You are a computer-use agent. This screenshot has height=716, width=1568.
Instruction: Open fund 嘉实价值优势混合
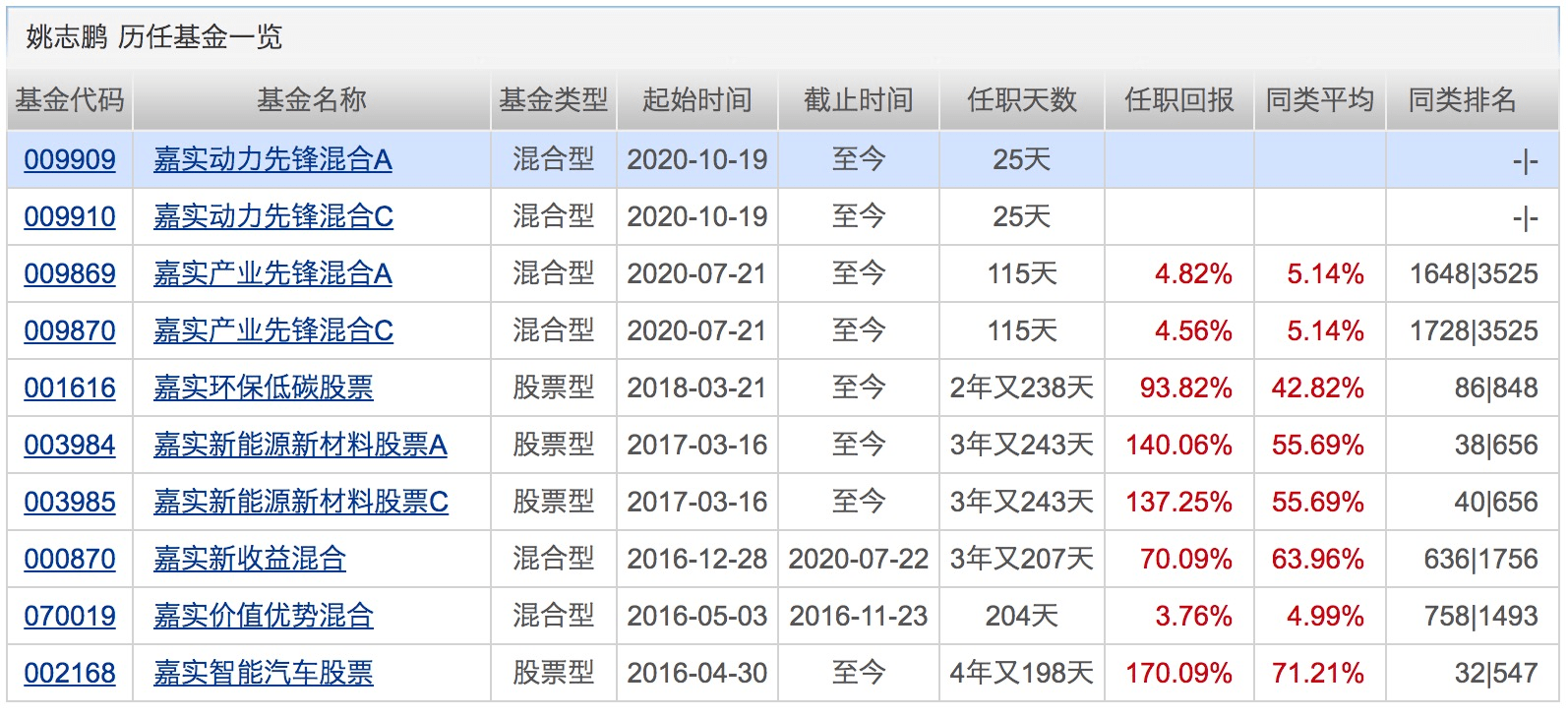click(x=264, y=616)
